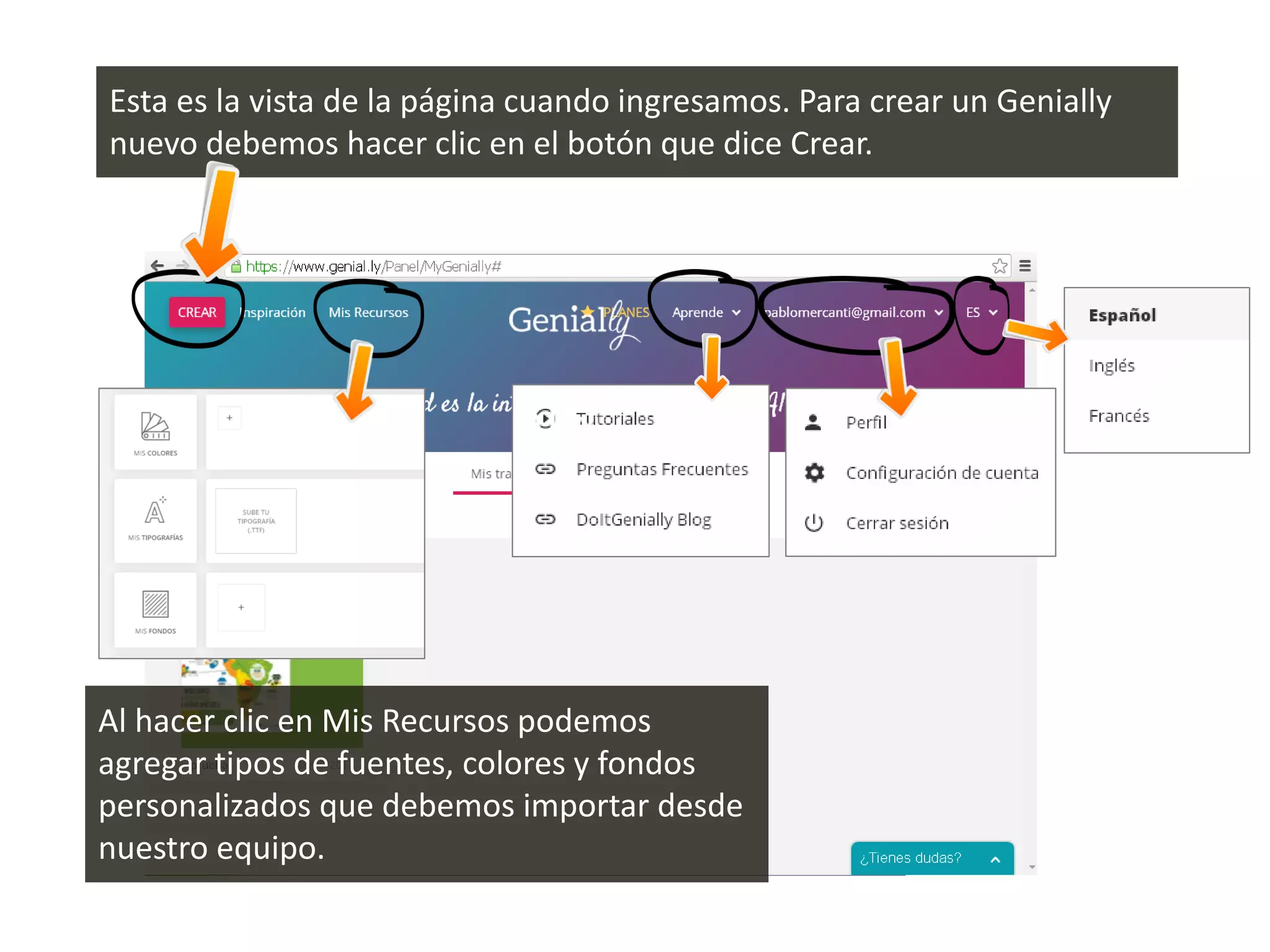Click the red CREAR button

pyautogui.click(x=197, y=312)
